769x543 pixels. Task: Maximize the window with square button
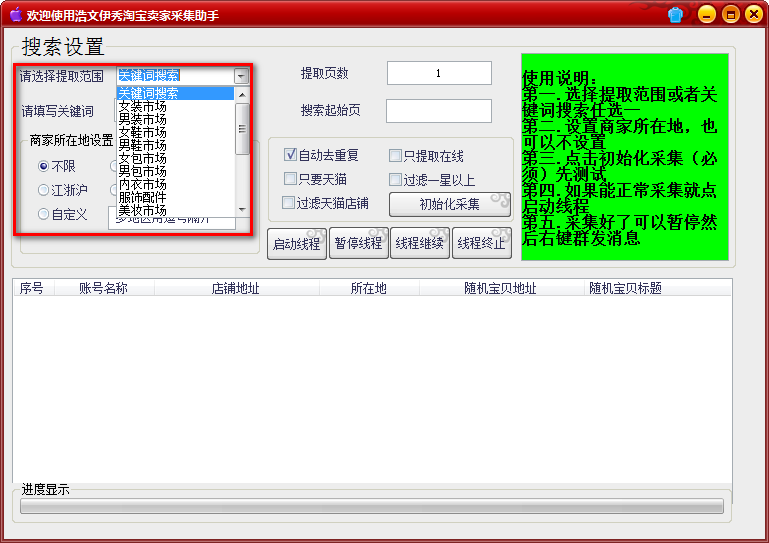tap(731, 14)
